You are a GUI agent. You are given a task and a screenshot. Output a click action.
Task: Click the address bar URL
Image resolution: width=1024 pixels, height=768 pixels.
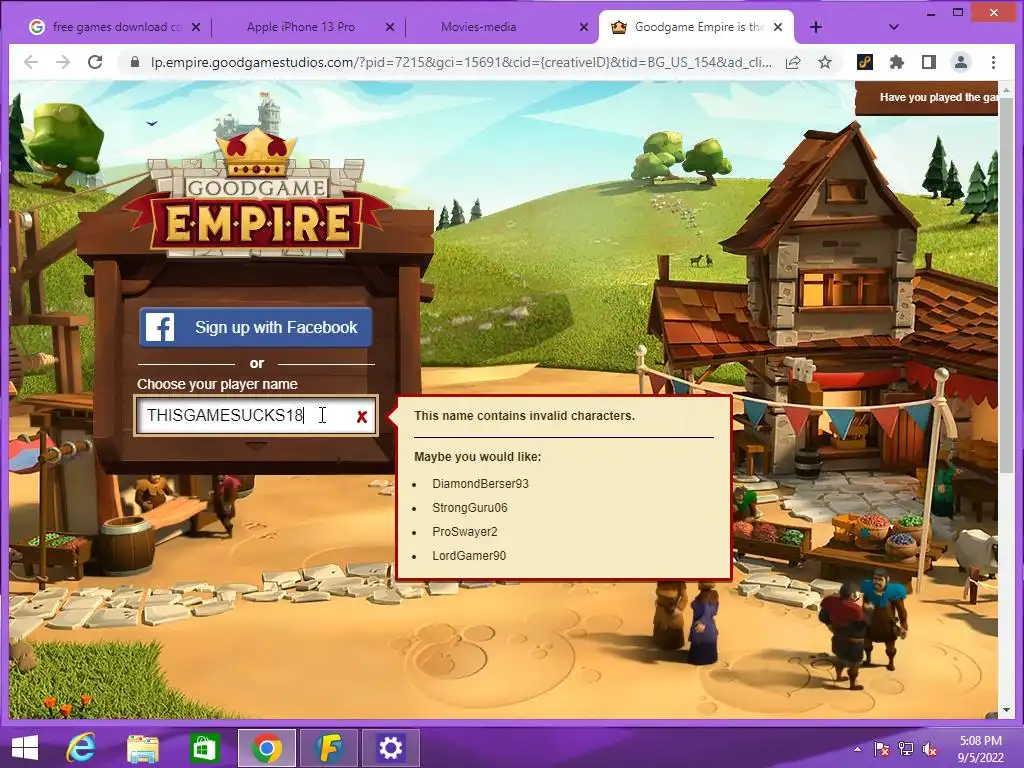461,62
